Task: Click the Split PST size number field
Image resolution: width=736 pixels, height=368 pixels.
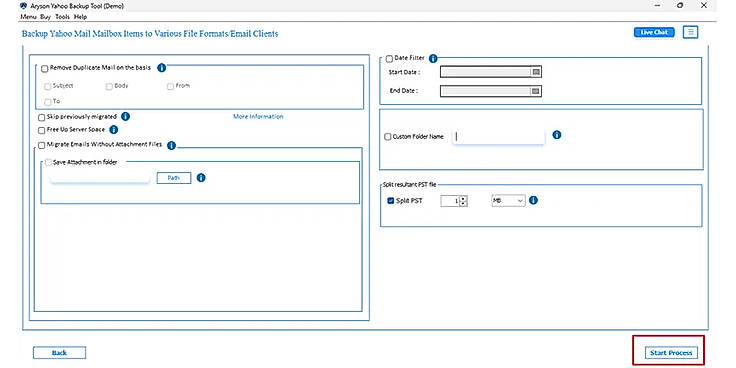Action: pyautogui.click(x=450, y=201)
